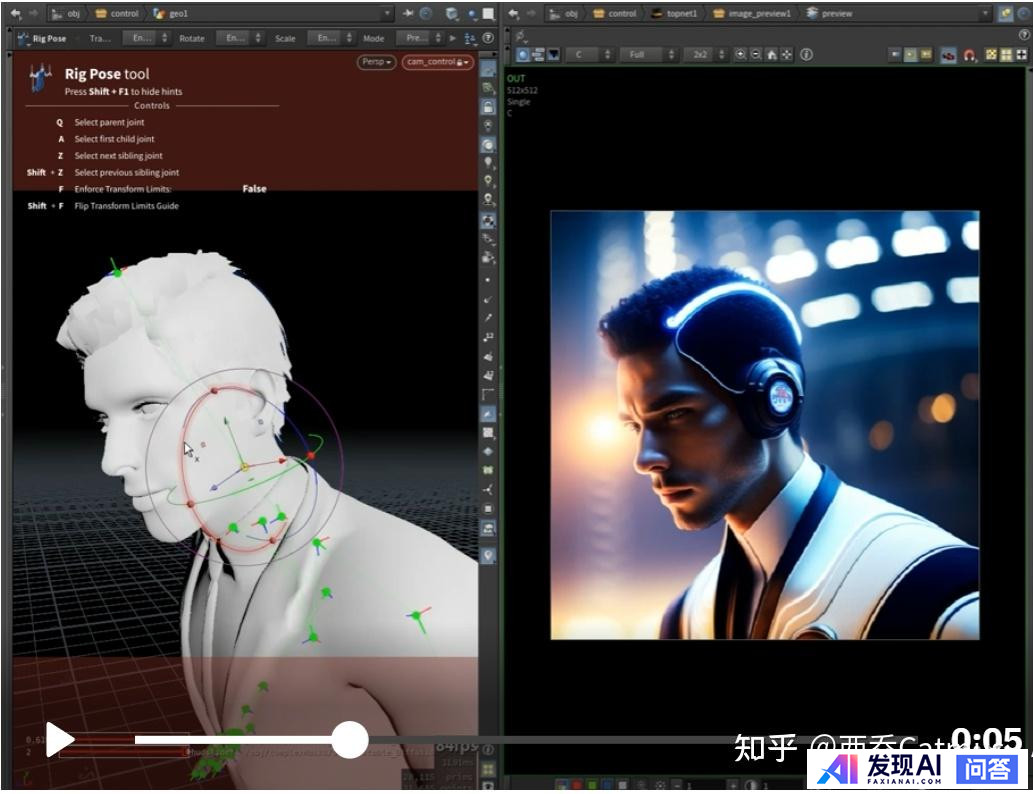This screenshot has height=794, width=1033.
Task: Click the back arrow in left path bar
Action: click(x=15, y=14)
